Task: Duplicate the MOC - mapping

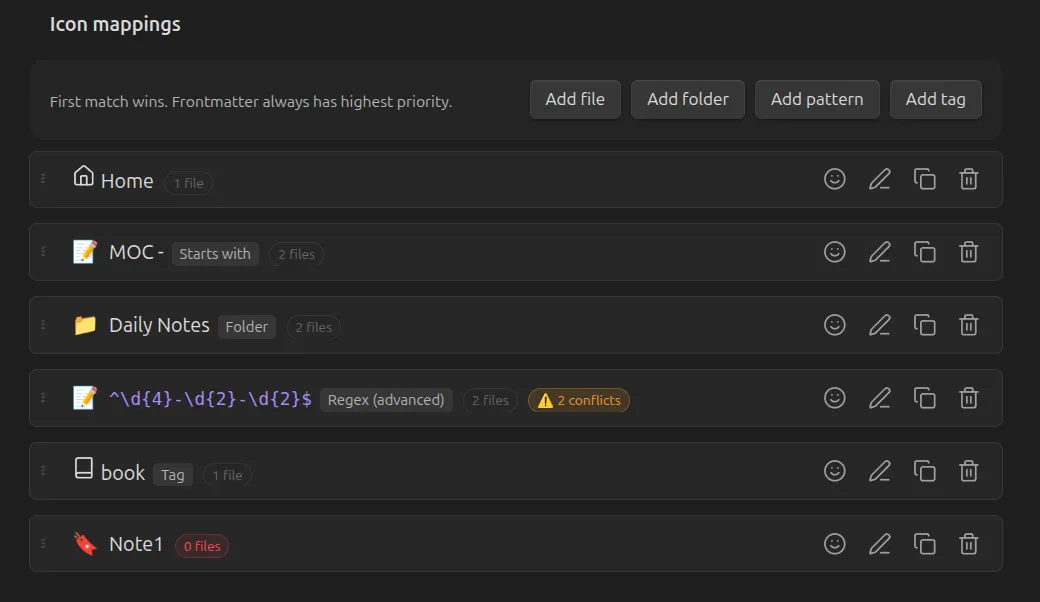Action: [x=925, y=252]
